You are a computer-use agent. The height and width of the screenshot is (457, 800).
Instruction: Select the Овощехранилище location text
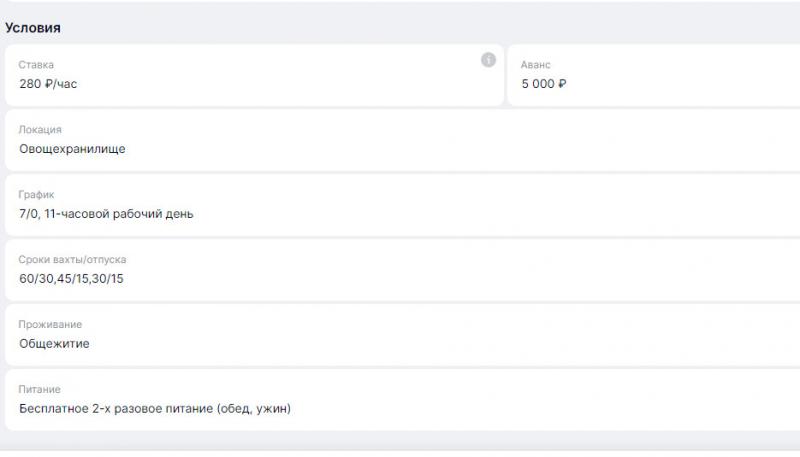(x=72, y=149)
